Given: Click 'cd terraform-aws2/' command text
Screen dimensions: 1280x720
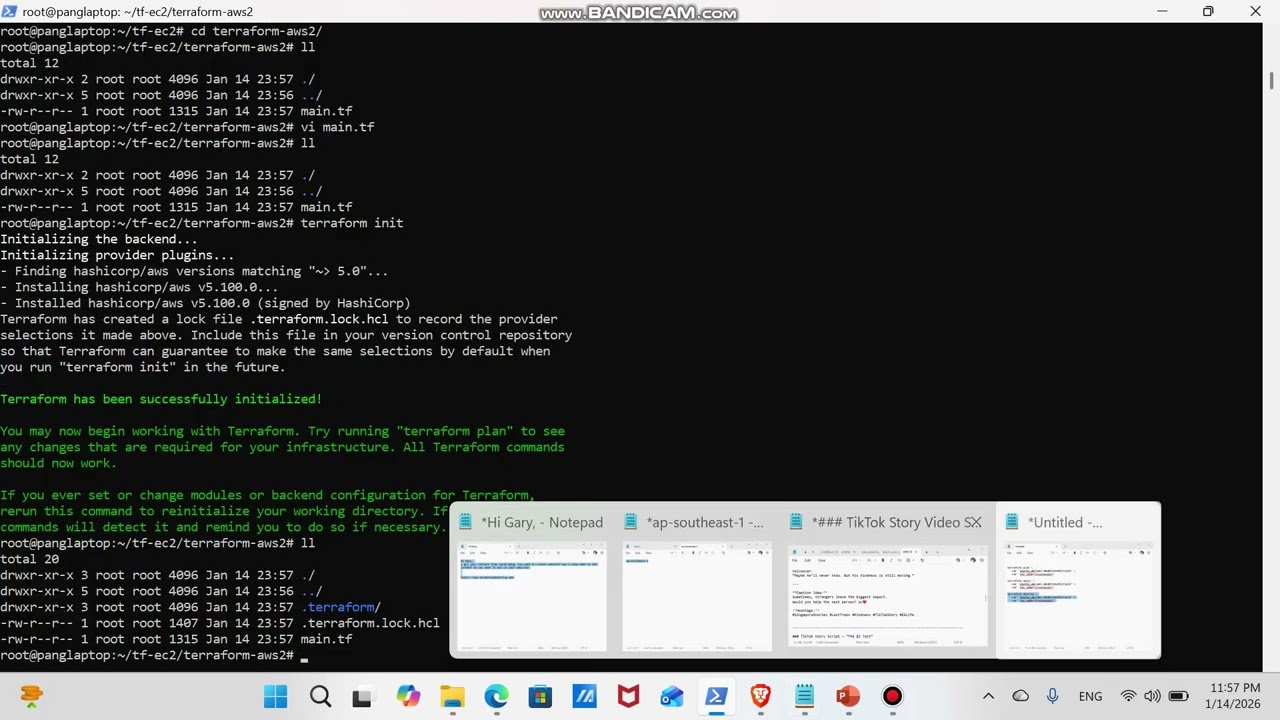Looking at the screenshot, I should tap(256, 31).
